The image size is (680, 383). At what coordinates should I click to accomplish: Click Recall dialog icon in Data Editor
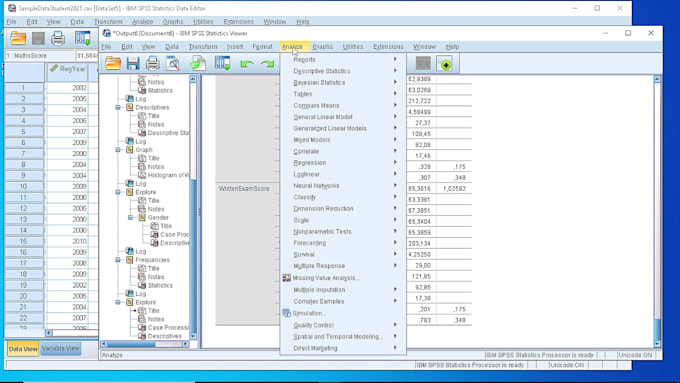[82, 38]
